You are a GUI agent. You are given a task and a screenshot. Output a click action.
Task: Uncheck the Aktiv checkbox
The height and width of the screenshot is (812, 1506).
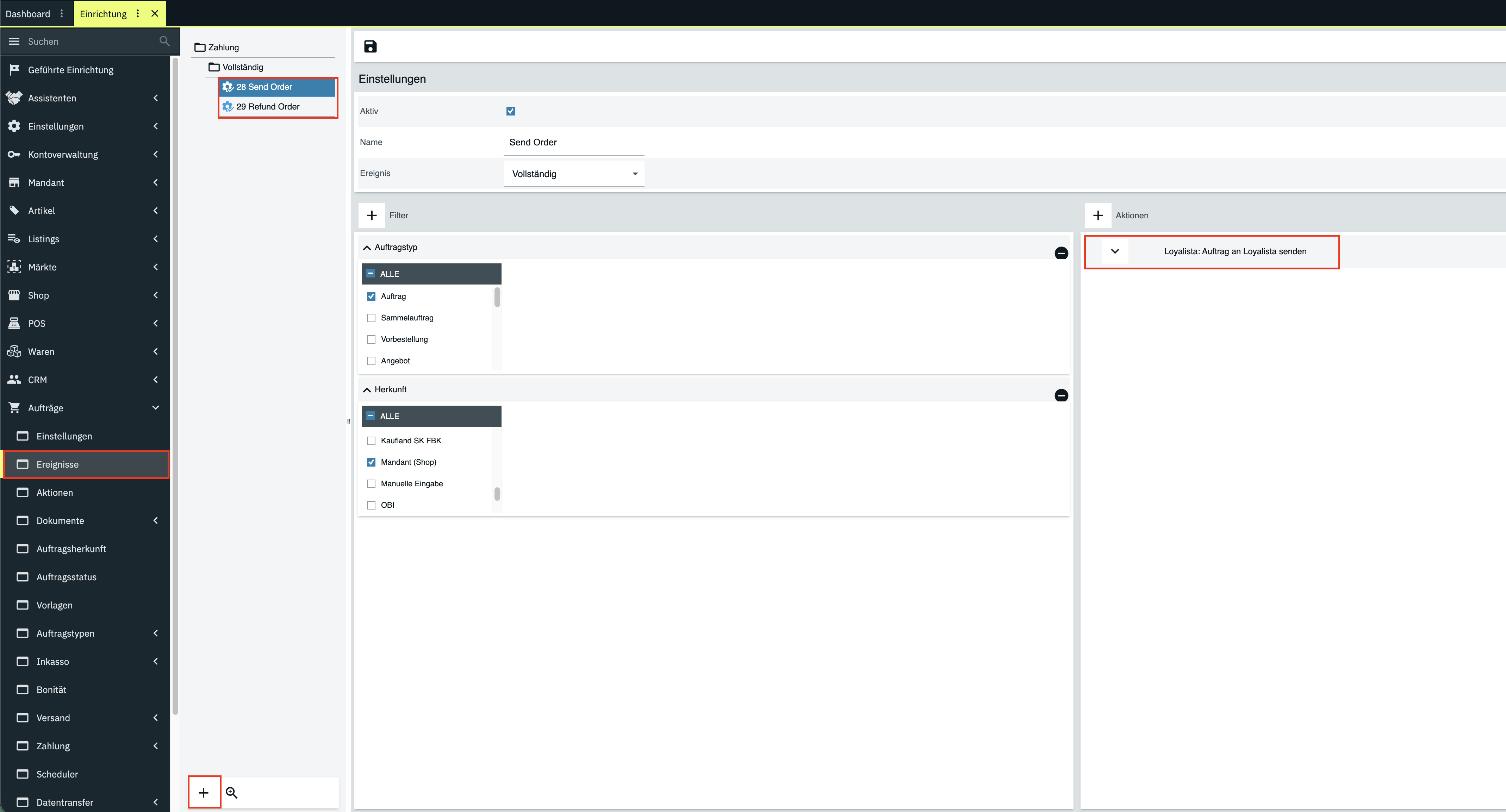[x=510, y=111]
